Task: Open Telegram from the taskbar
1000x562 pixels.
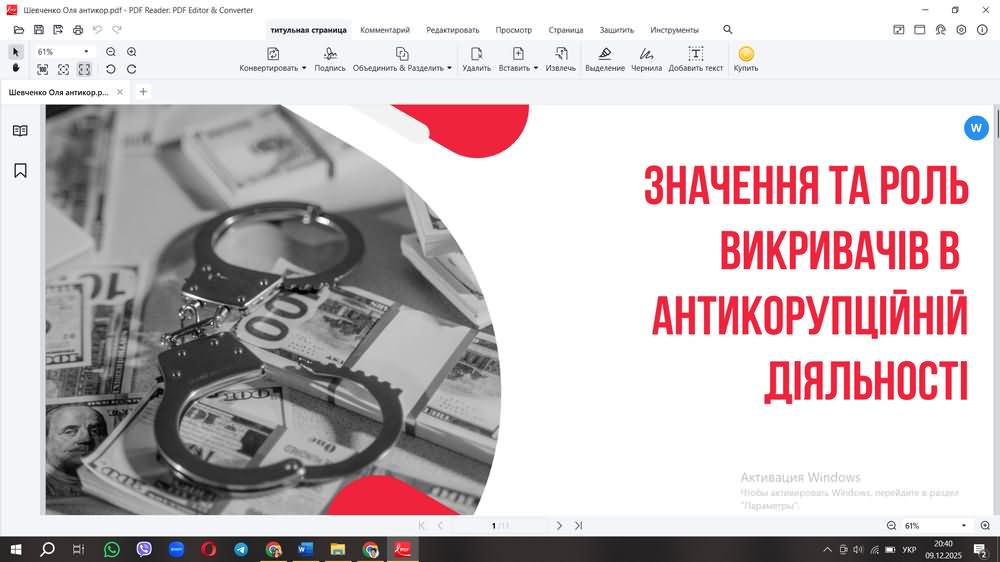Action: coord(240,549)
